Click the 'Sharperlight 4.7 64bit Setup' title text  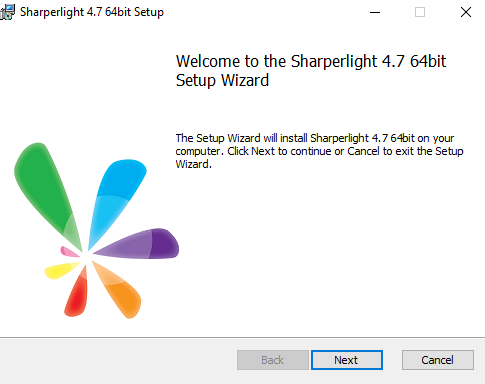pos(92,12)
